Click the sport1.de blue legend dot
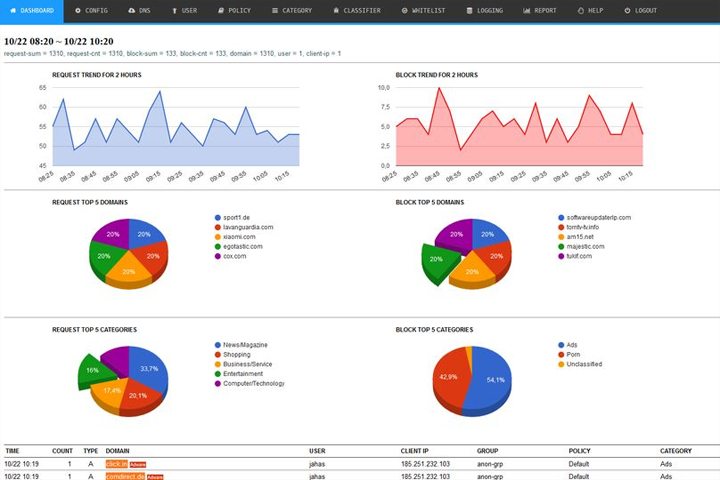This screenshot has height=480, width=720. coord(218,218)
